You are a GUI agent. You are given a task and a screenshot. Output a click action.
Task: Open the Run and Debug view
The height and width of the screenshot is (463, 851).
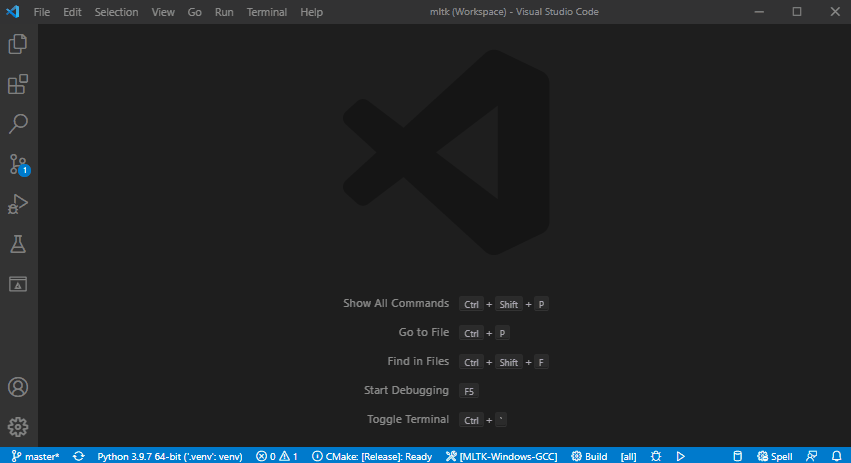tap(18, 204)
